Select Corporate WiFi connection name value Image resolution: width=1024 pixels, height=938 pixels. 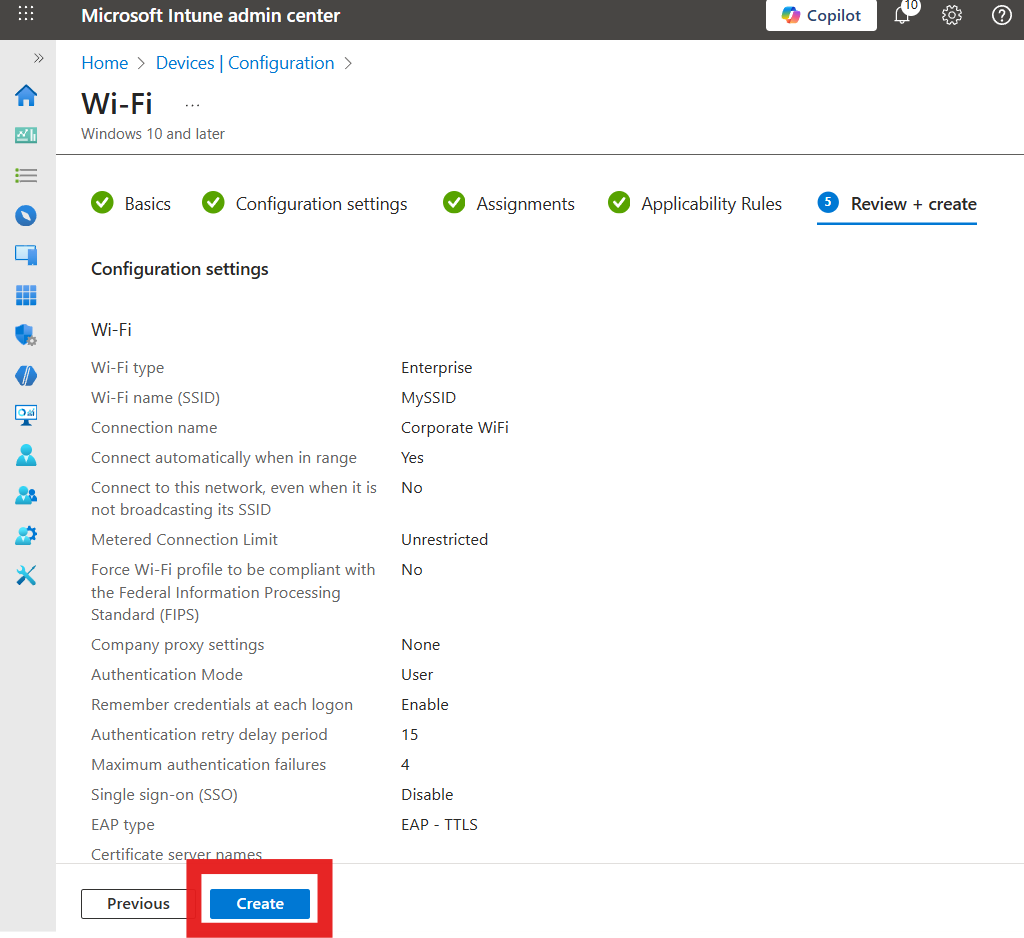[455, 428]
